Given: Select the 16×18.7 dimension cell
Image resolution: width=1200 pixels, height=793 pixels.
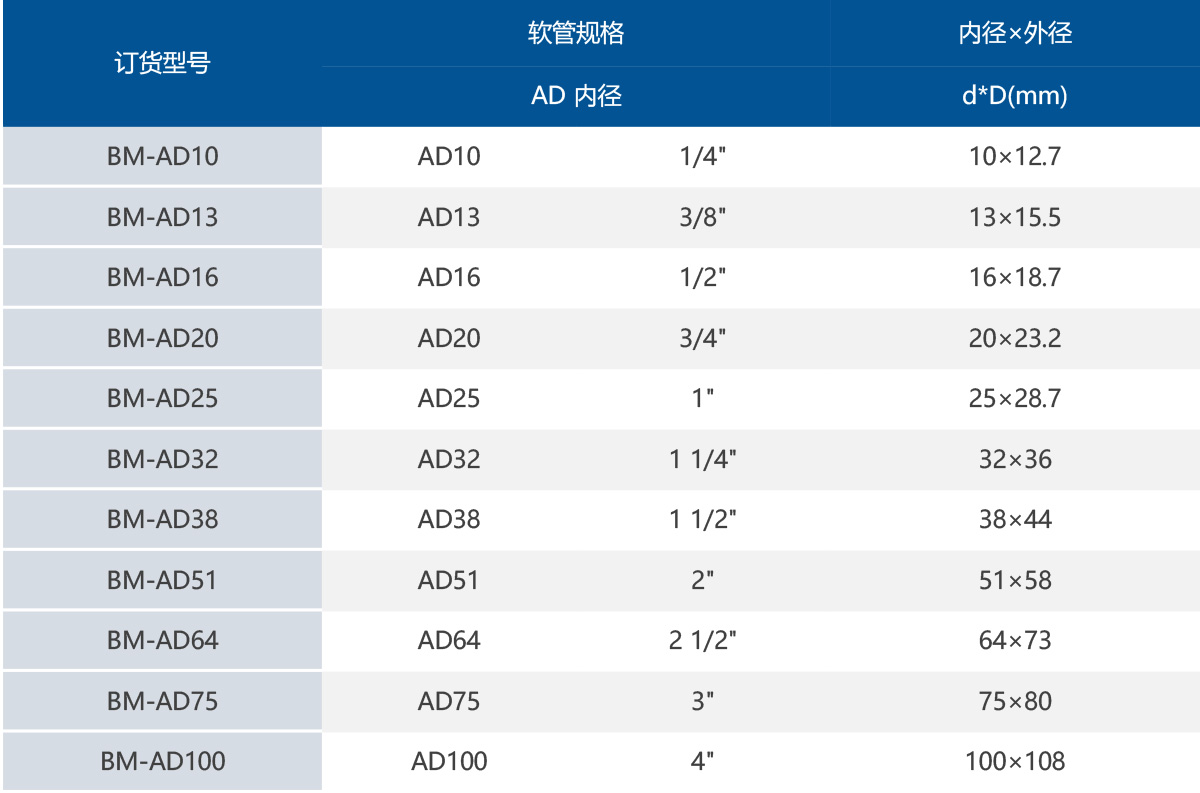Looking at the screenshot, I should tap(1015, 277).
